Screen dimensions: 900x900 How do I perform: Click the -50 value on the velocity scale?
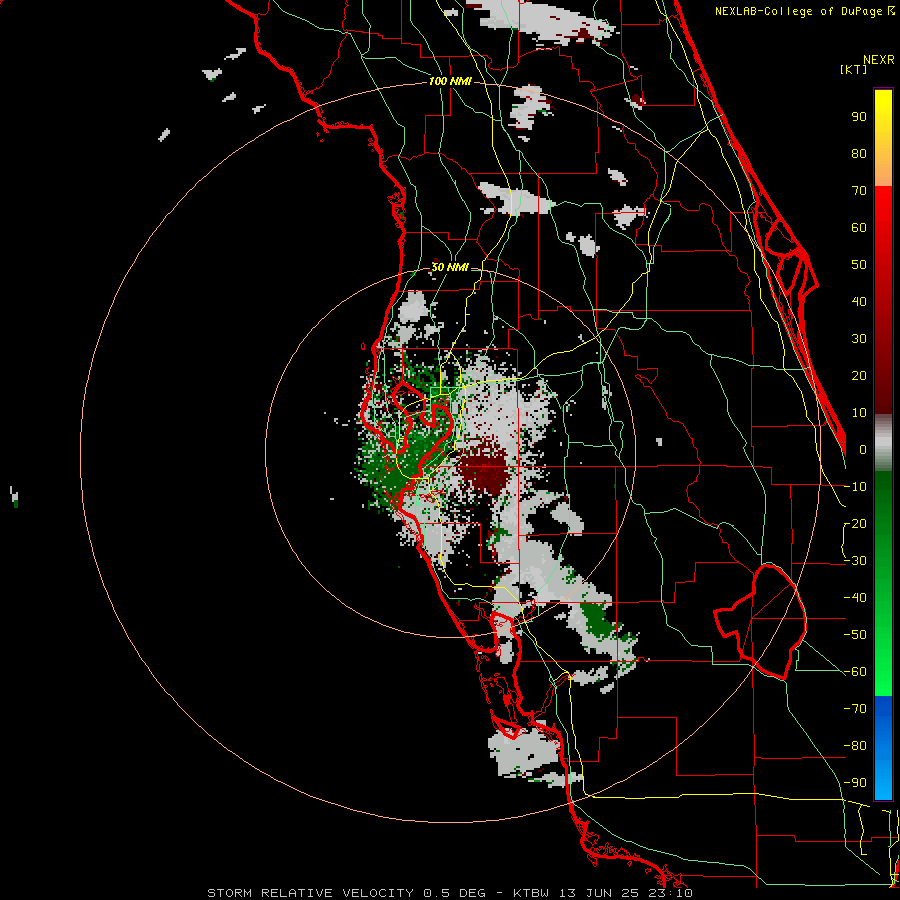(x=855, y=635)
